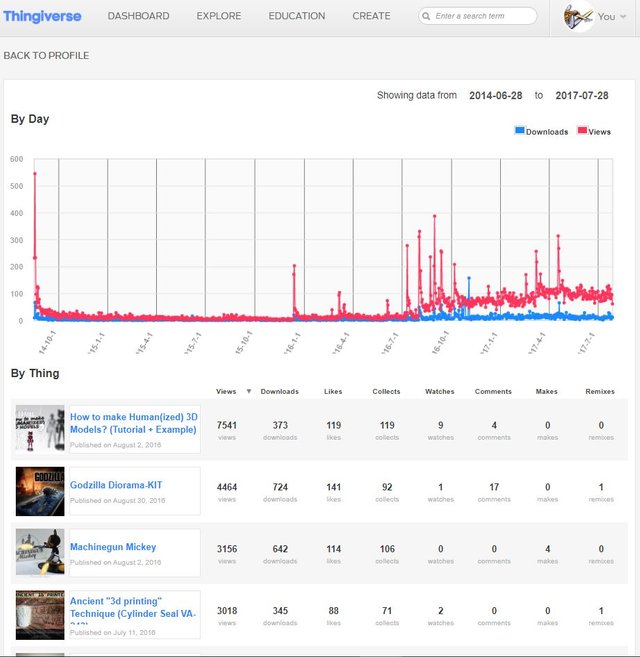Open How to make Human(ized) 3D Models link
Viewport: 640px width, 657px height.
pos(134,423)
